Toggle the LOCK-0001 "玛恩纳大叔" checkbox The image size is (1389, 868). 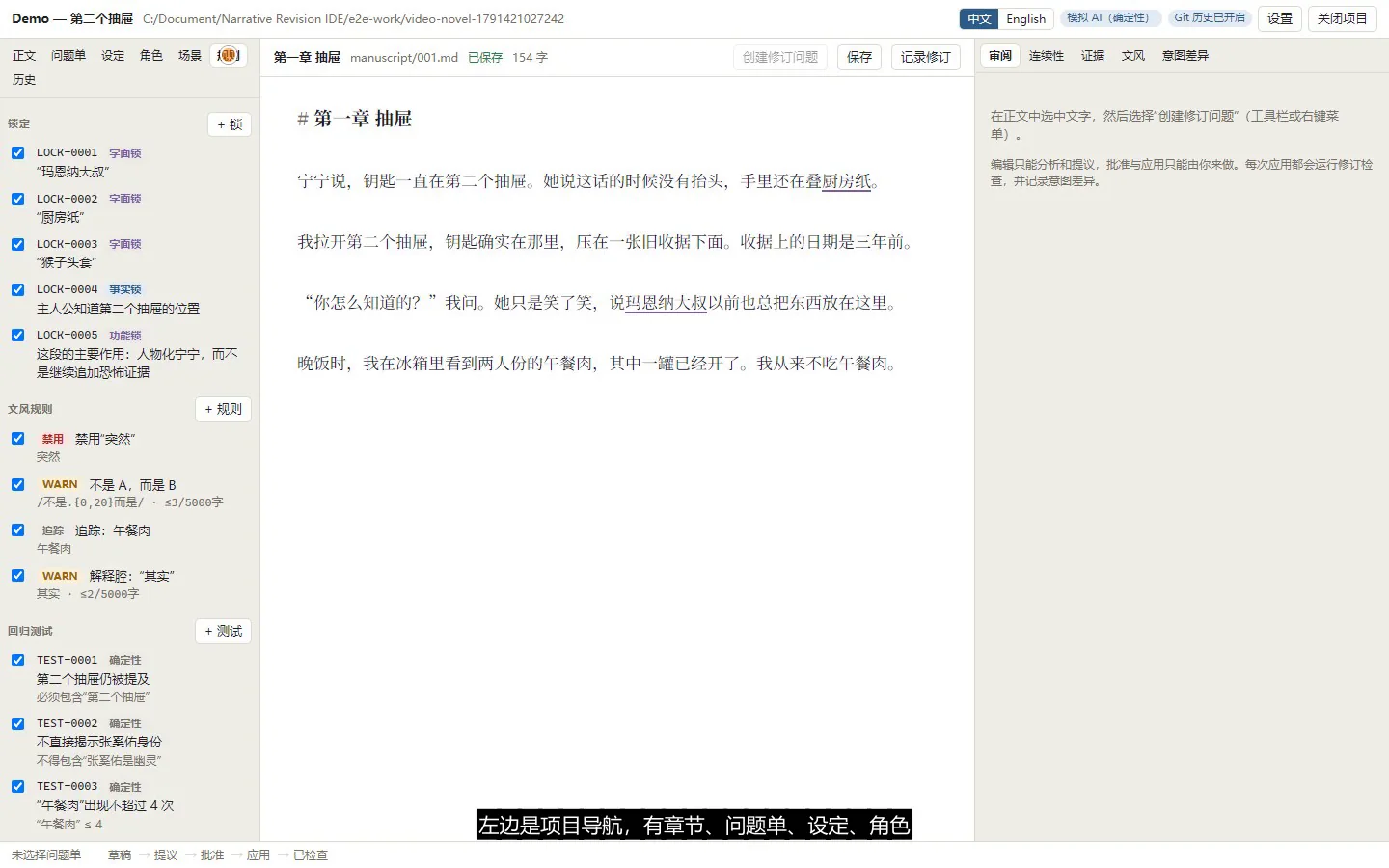pyautogui.click(x=17, y=152)
